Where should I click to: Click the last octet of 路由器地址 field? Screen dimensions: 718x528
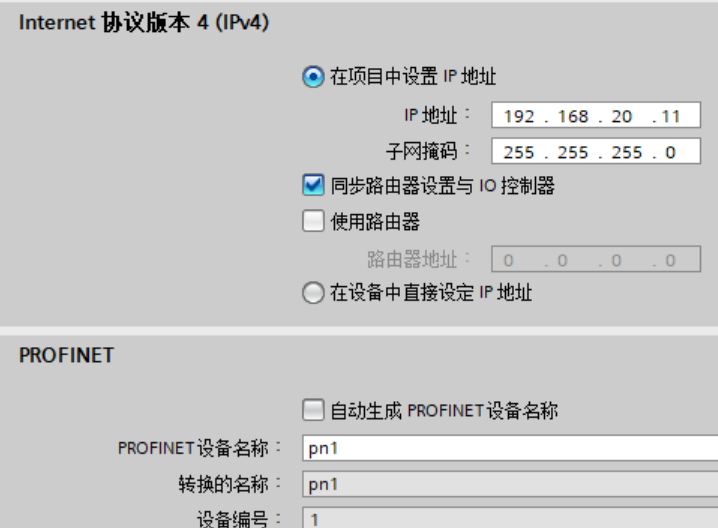(670, 260)
